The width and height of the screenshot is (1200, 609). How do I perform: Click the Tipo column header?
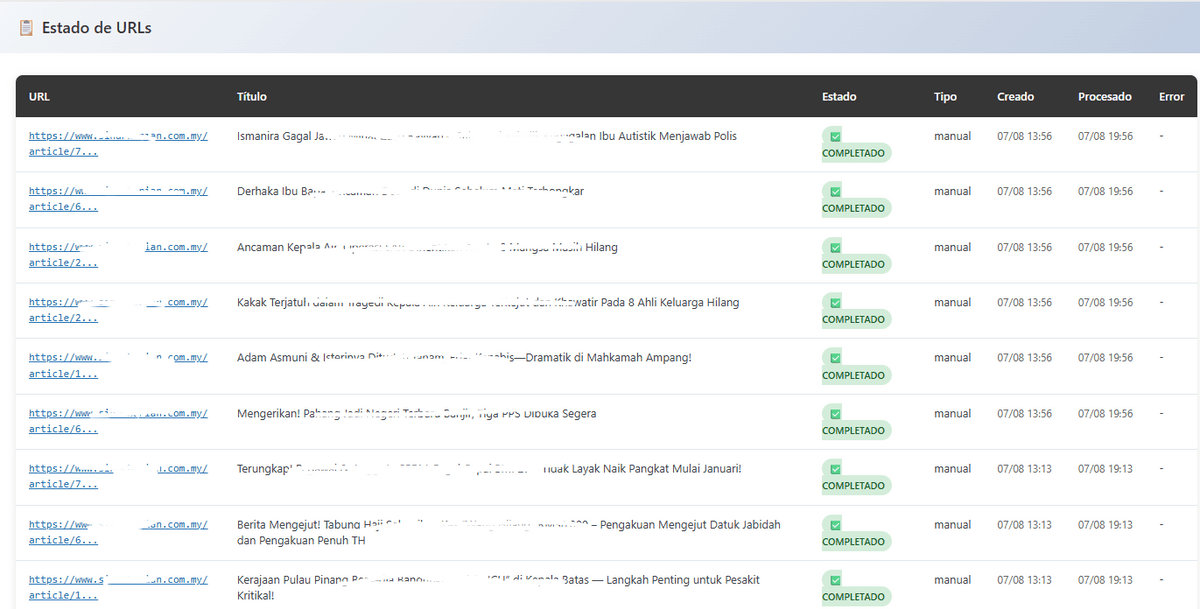[x=945, y=97]
